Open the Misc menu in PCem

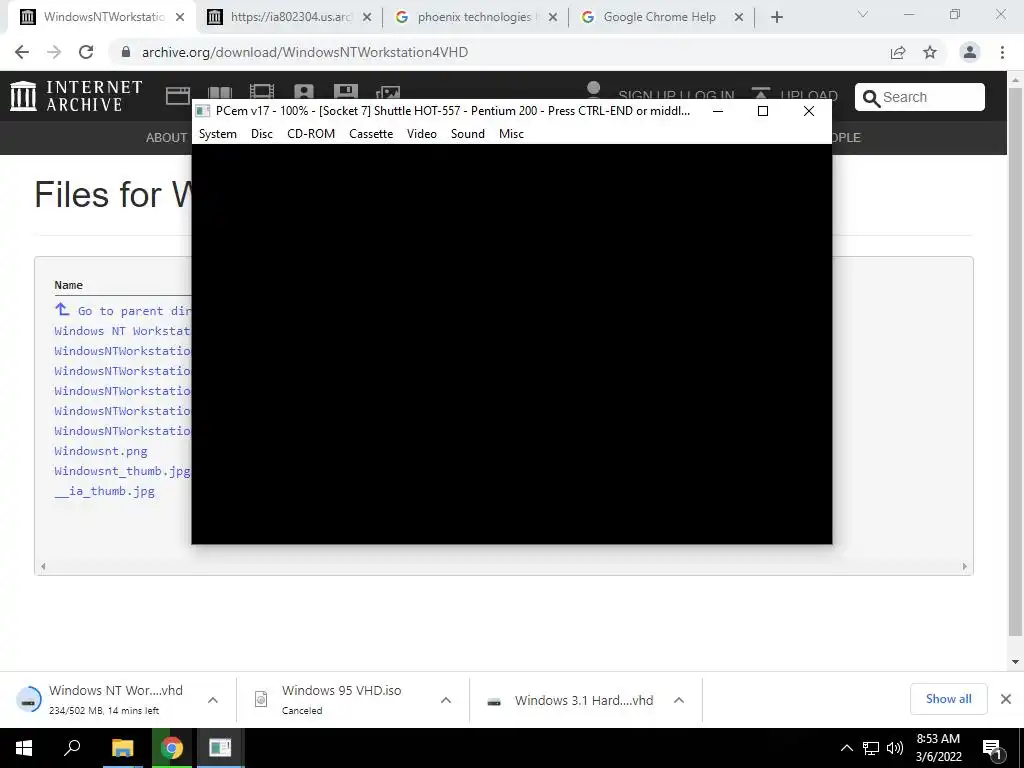pyautogui.click(x=511, y=134)
